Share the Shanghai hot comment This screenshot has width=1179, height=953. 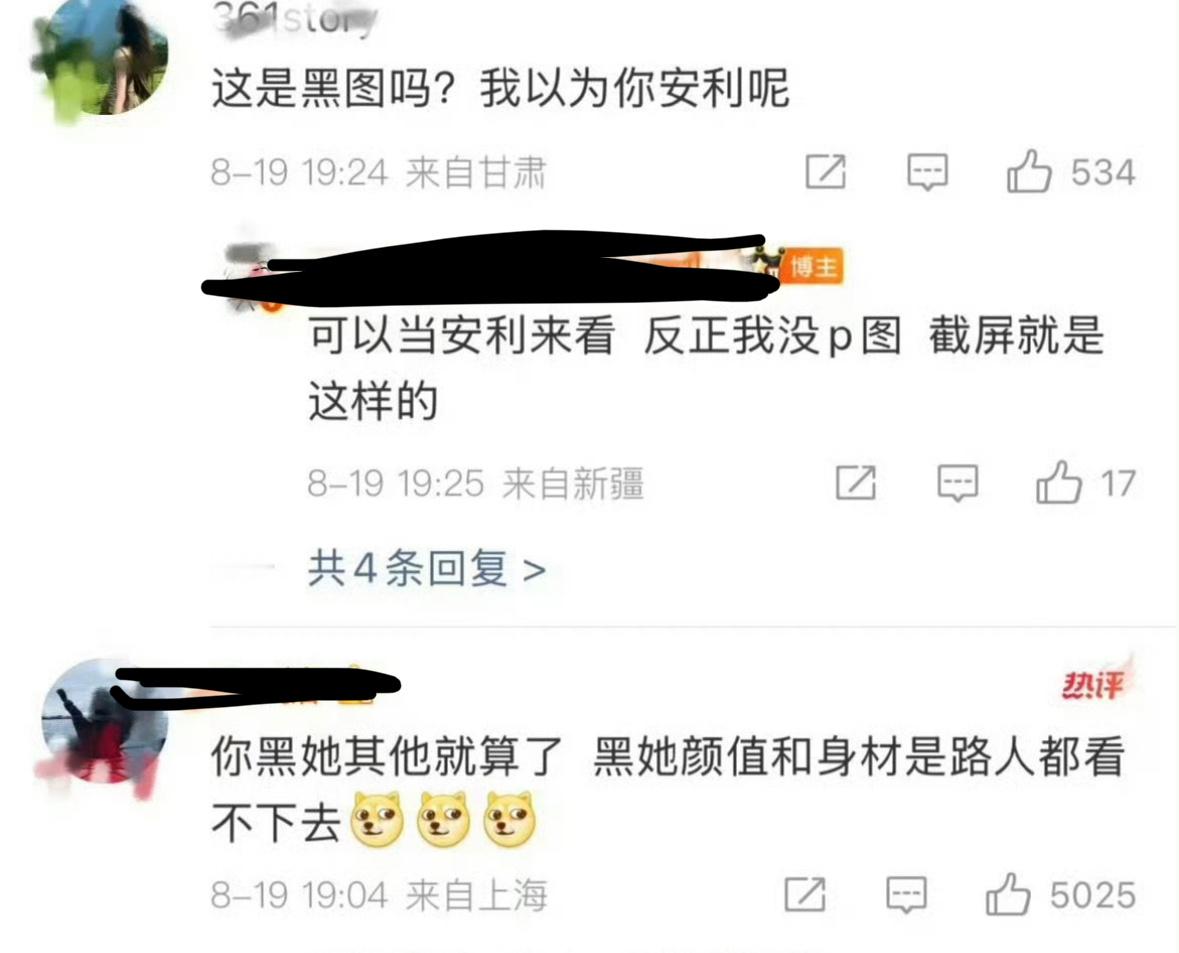[x=805, y=894]
